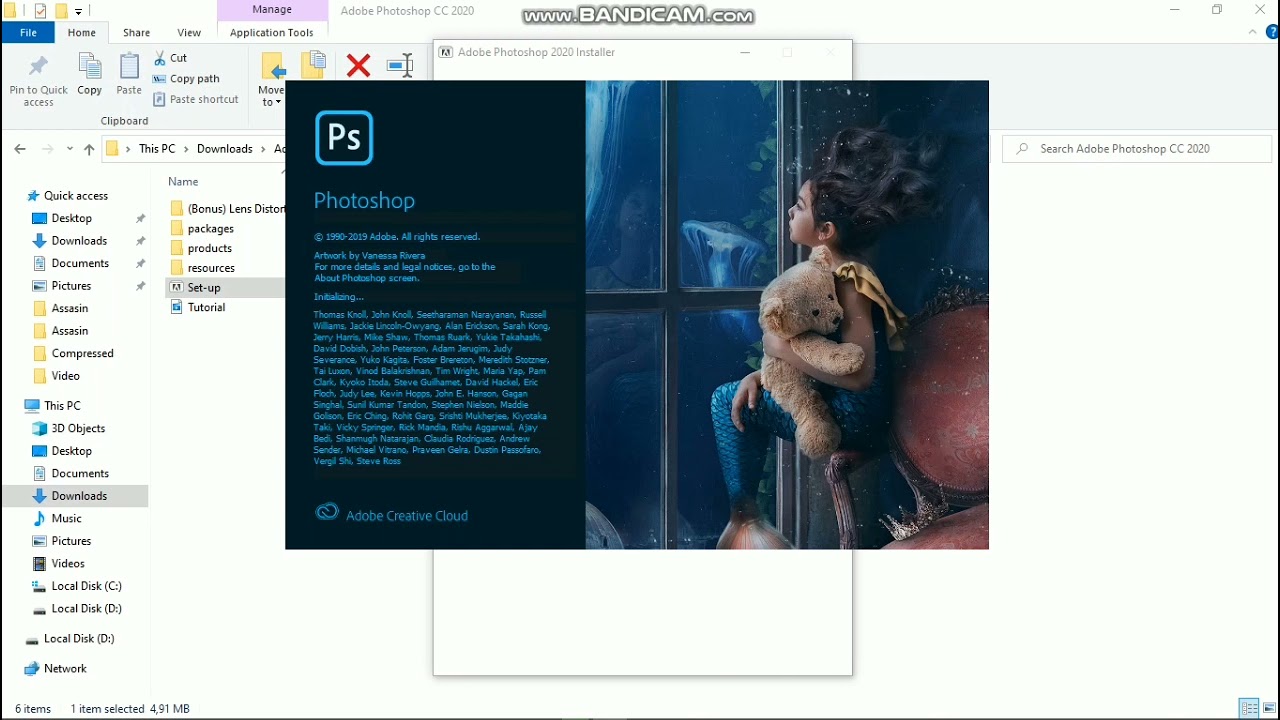The height and width of the screenshot is (720, 1280).
Task: Click the Copy path ribbon button
Action: (x=186, y=78)
